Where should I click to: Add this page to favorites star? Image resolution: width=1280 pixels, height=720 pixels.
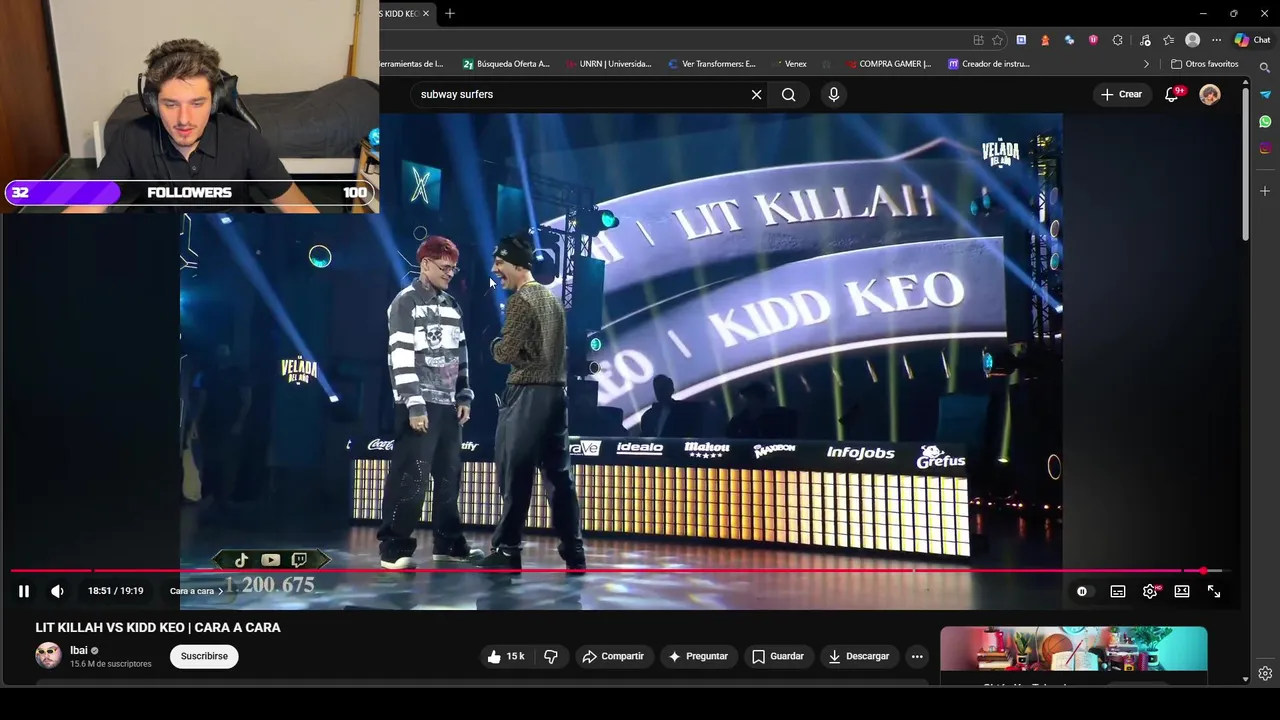(x=997, y=40)
